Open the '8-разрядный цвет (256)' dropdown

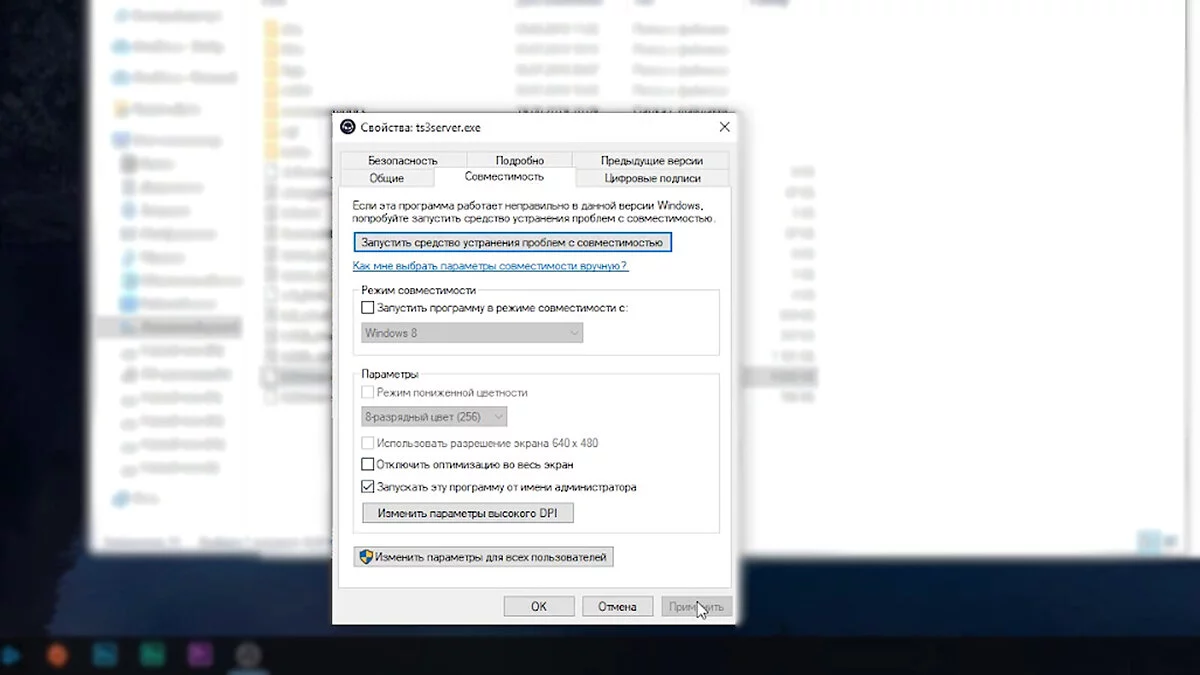[433, 416]
